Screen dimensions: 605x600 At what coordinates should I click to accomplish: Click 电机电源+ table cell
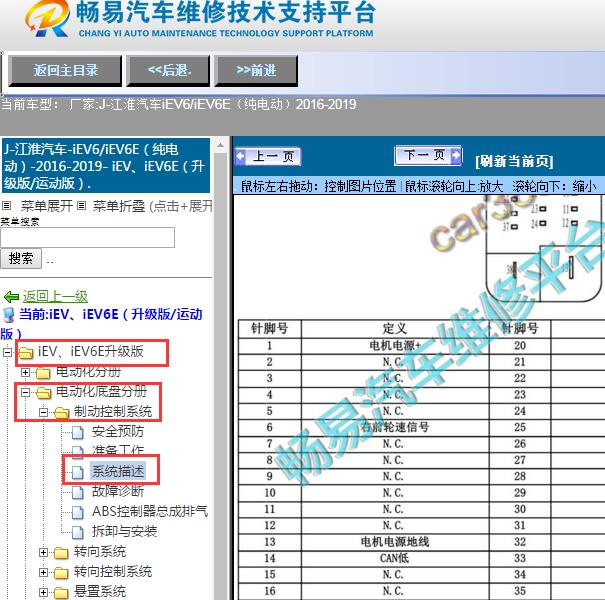pos(395,345)
